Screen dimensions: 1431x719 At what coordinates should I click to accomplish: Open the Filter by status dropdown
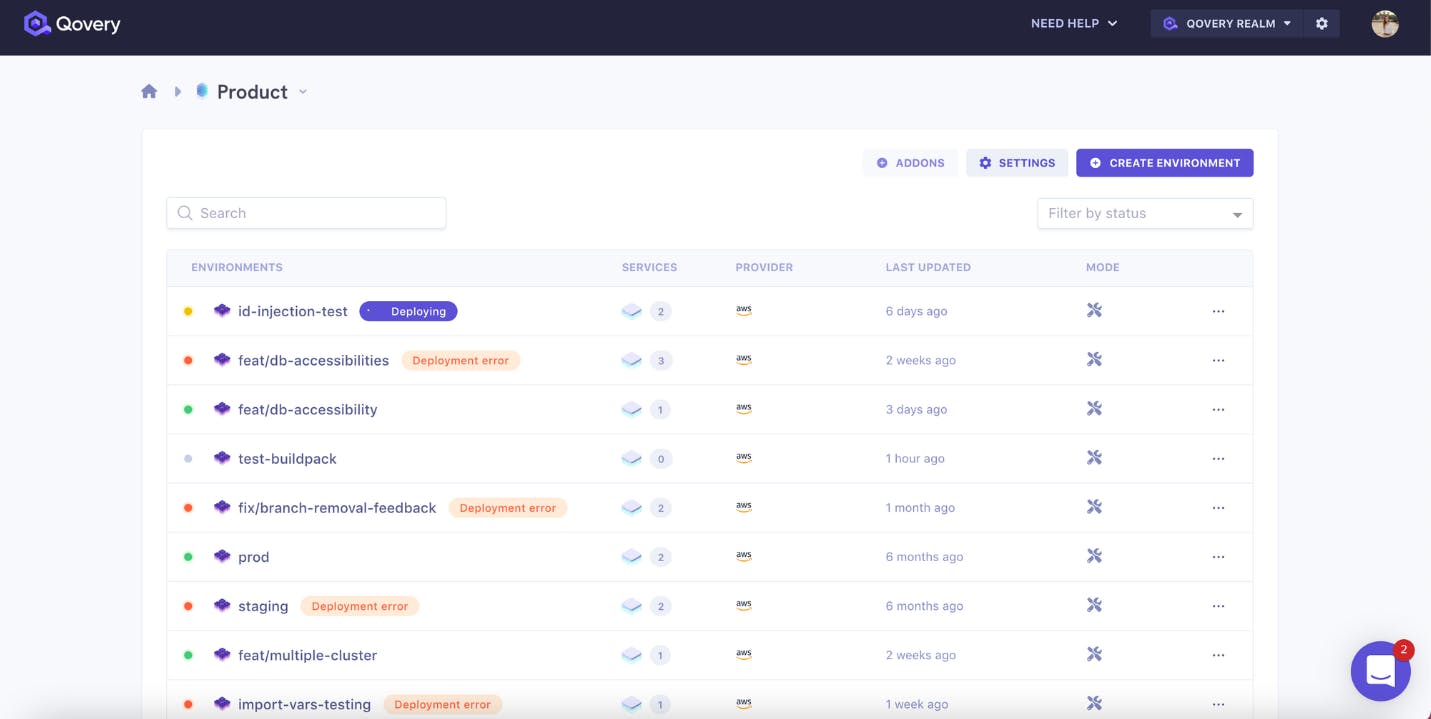pyautogui.click(x=1145, y=213)
